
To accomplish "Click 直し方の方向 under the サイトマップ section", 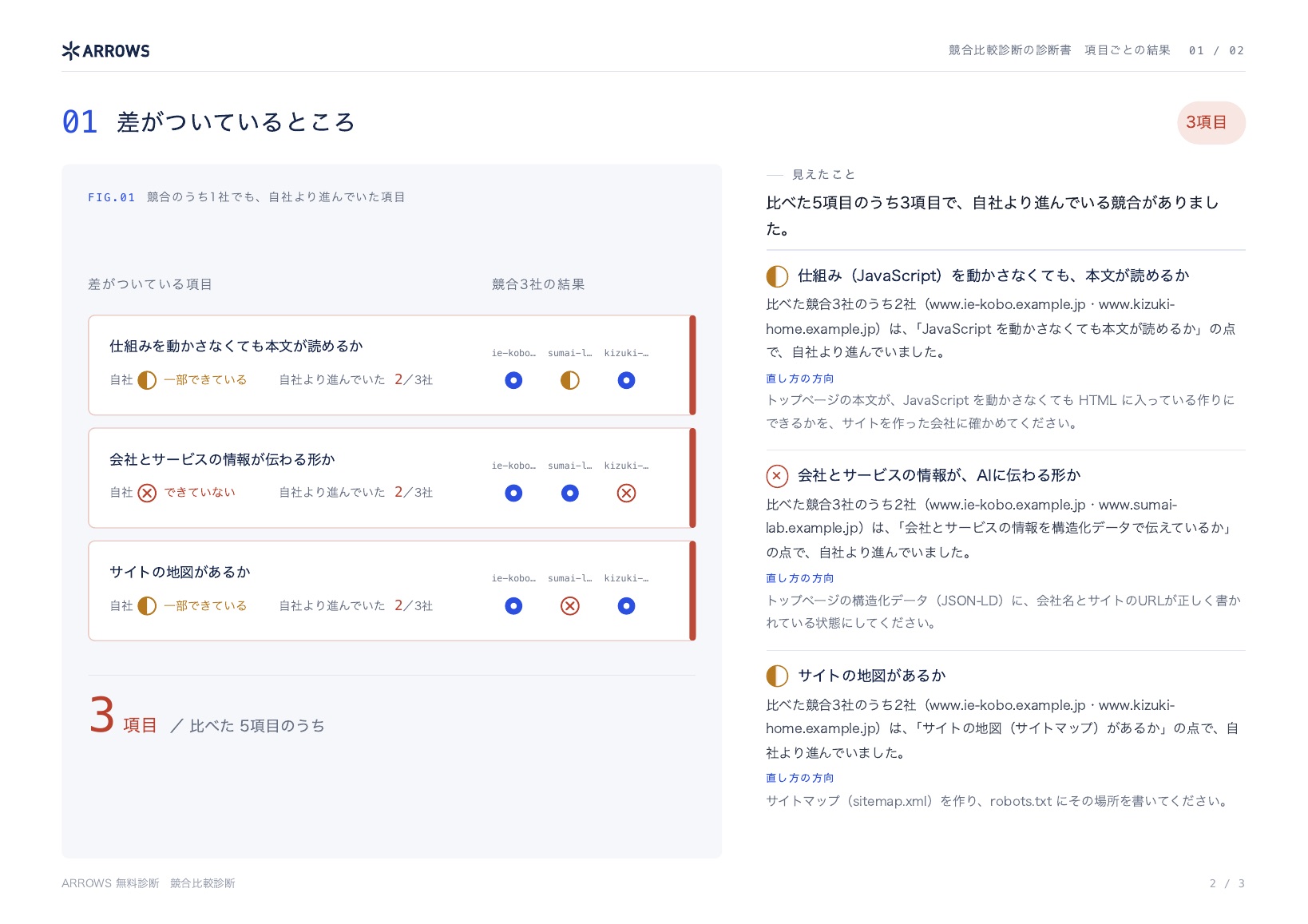I will 799,778.
